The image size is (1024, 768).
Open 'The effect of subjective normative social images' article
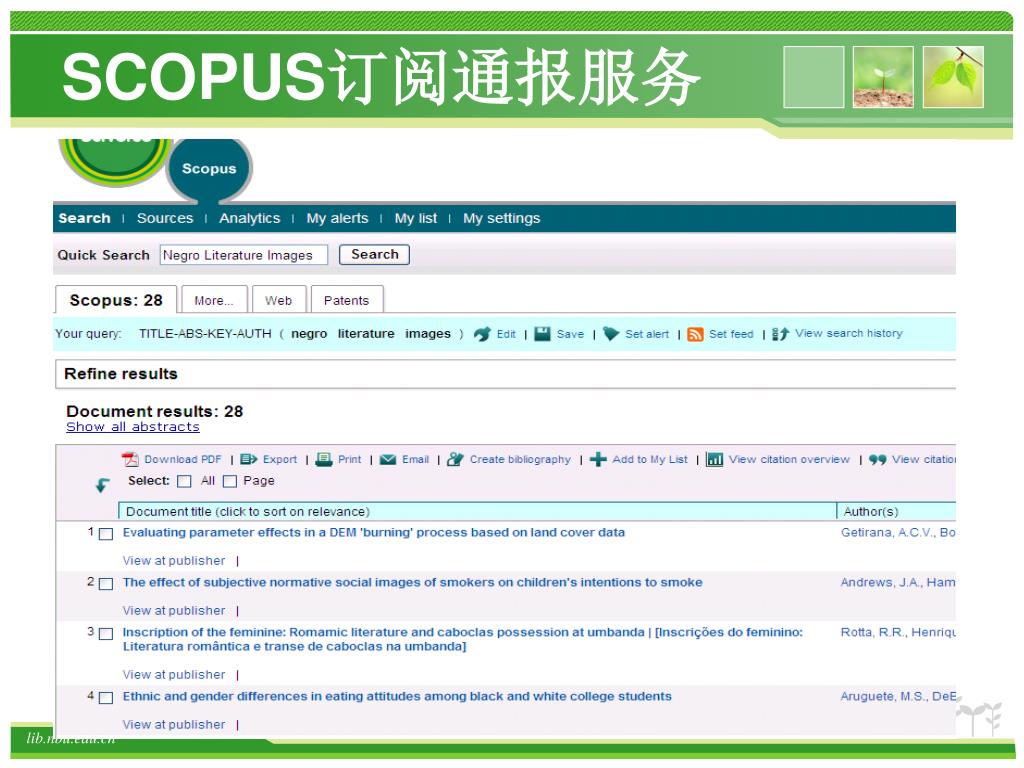pos(413,582)
